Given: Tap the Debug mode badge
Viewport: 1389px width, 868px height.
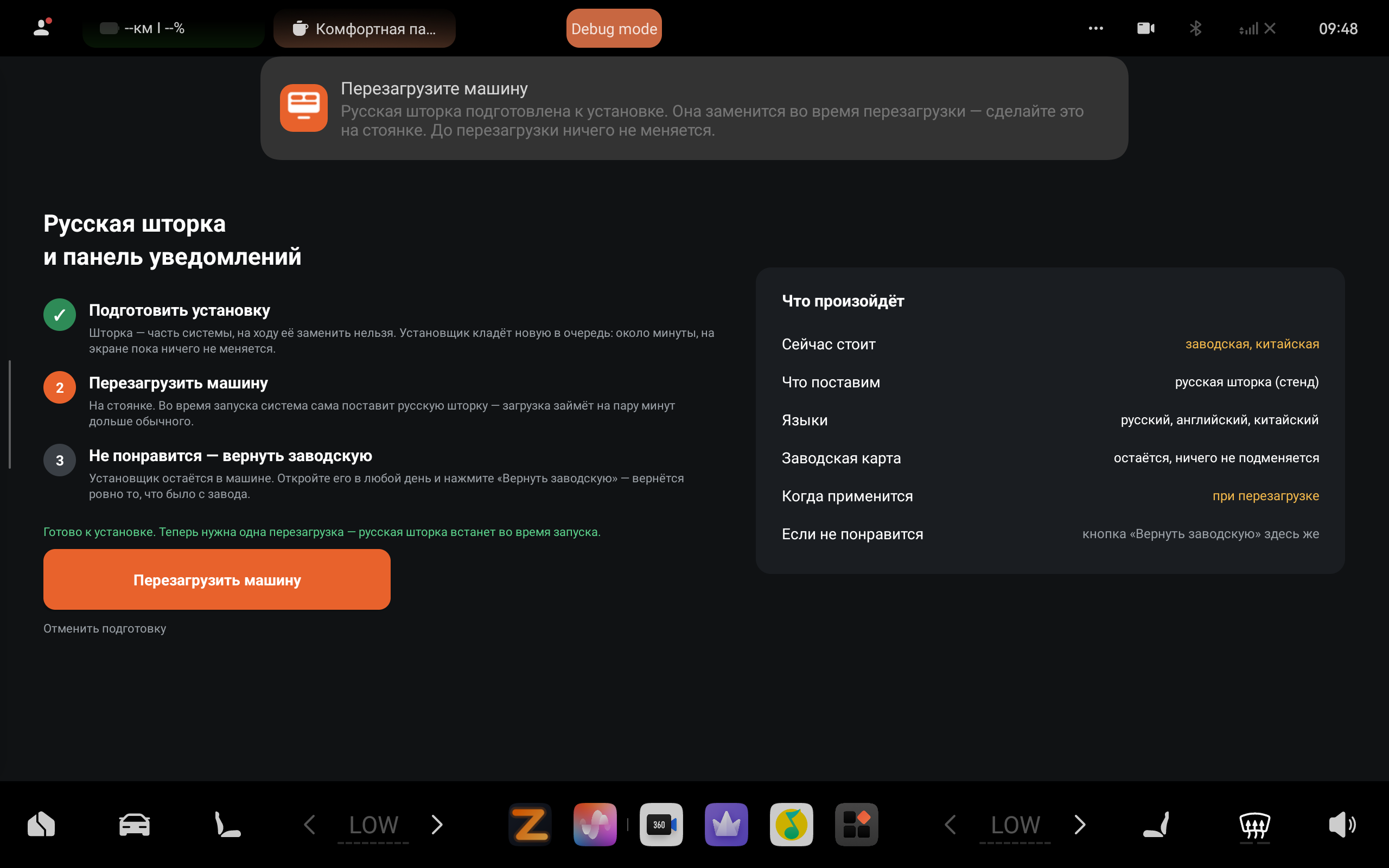Looking at the screenshot, I should (614, 28).
